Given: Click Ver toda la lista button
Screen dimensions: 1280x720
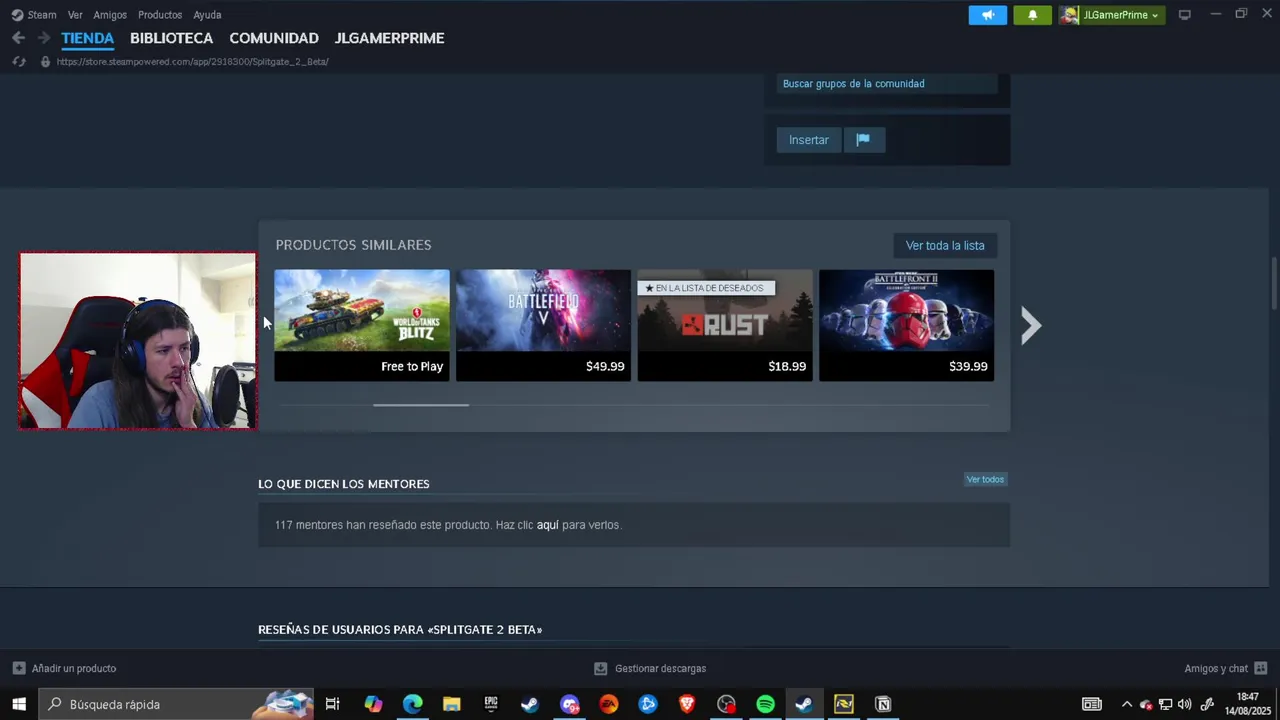Looking at the screenshot, I should [945, 245].
